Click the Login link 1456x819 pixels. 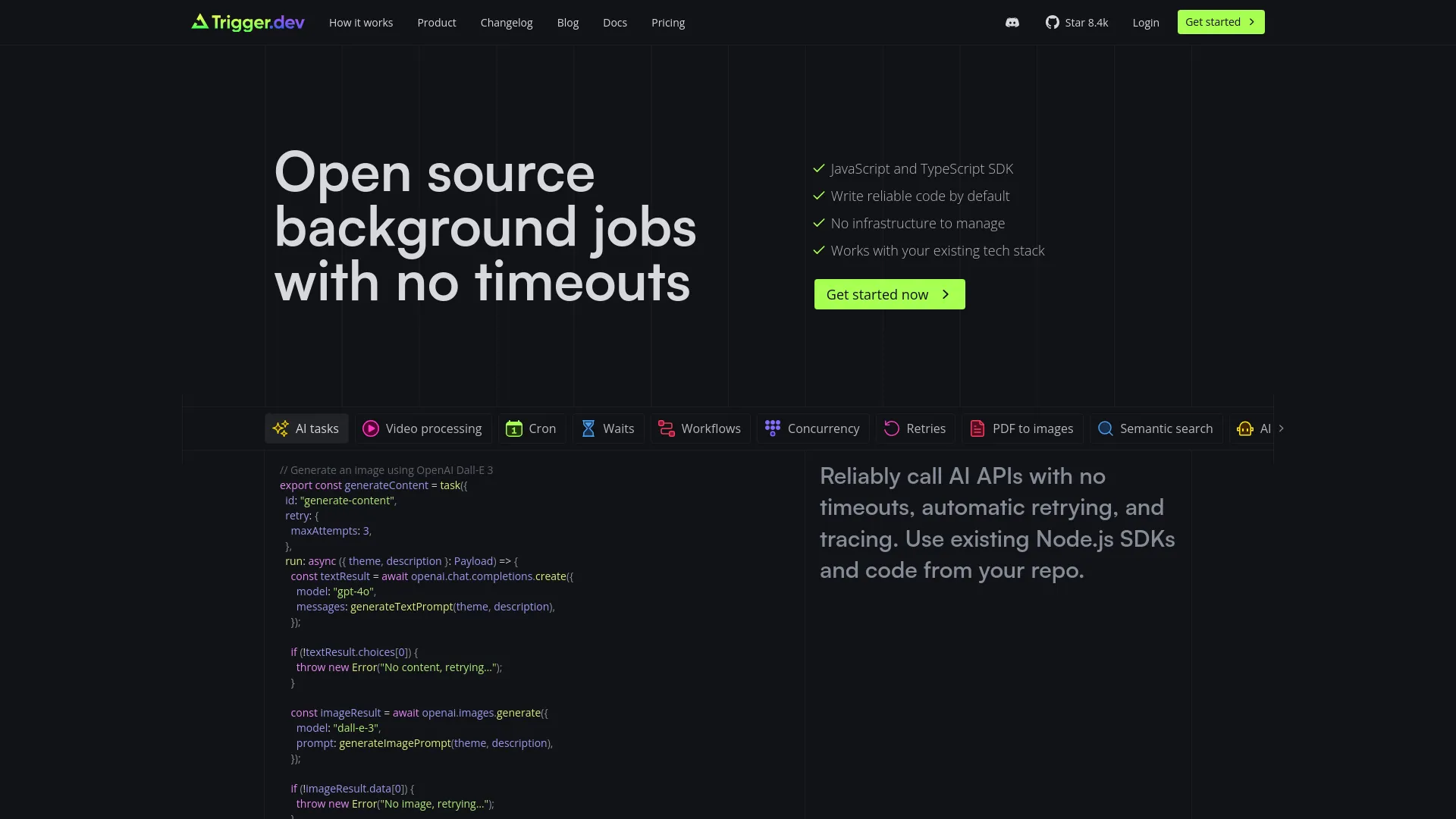1146,23
